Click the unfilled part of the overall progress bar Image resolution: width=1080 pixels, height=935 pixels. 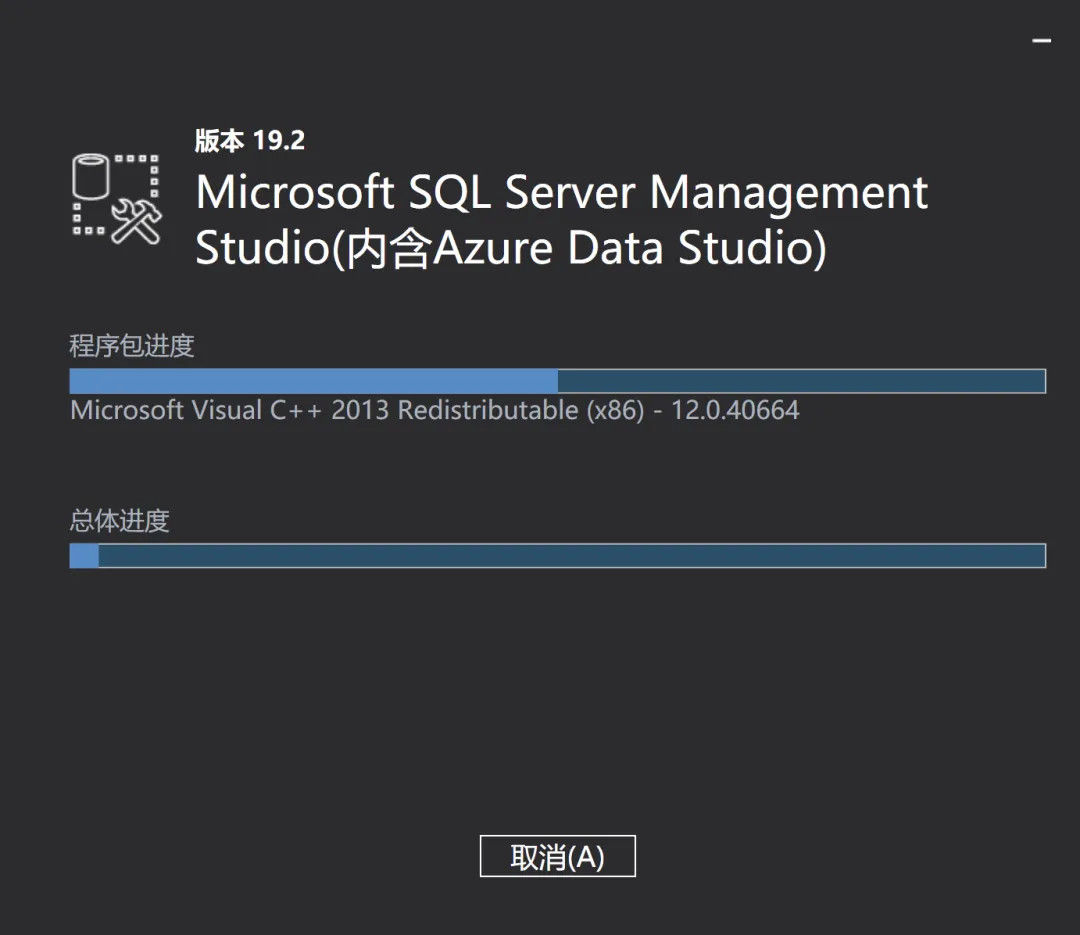572,556
